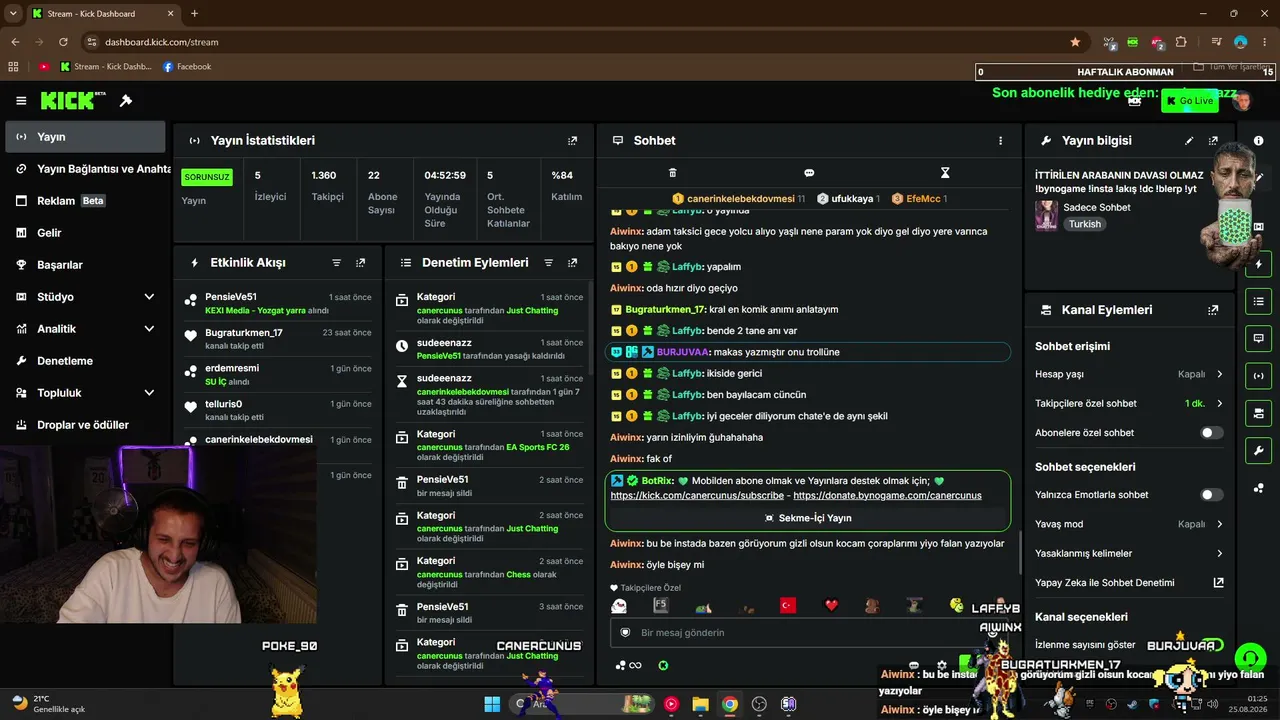
Task: Click the list icon on the right rail
Action: click(1258, 301)
